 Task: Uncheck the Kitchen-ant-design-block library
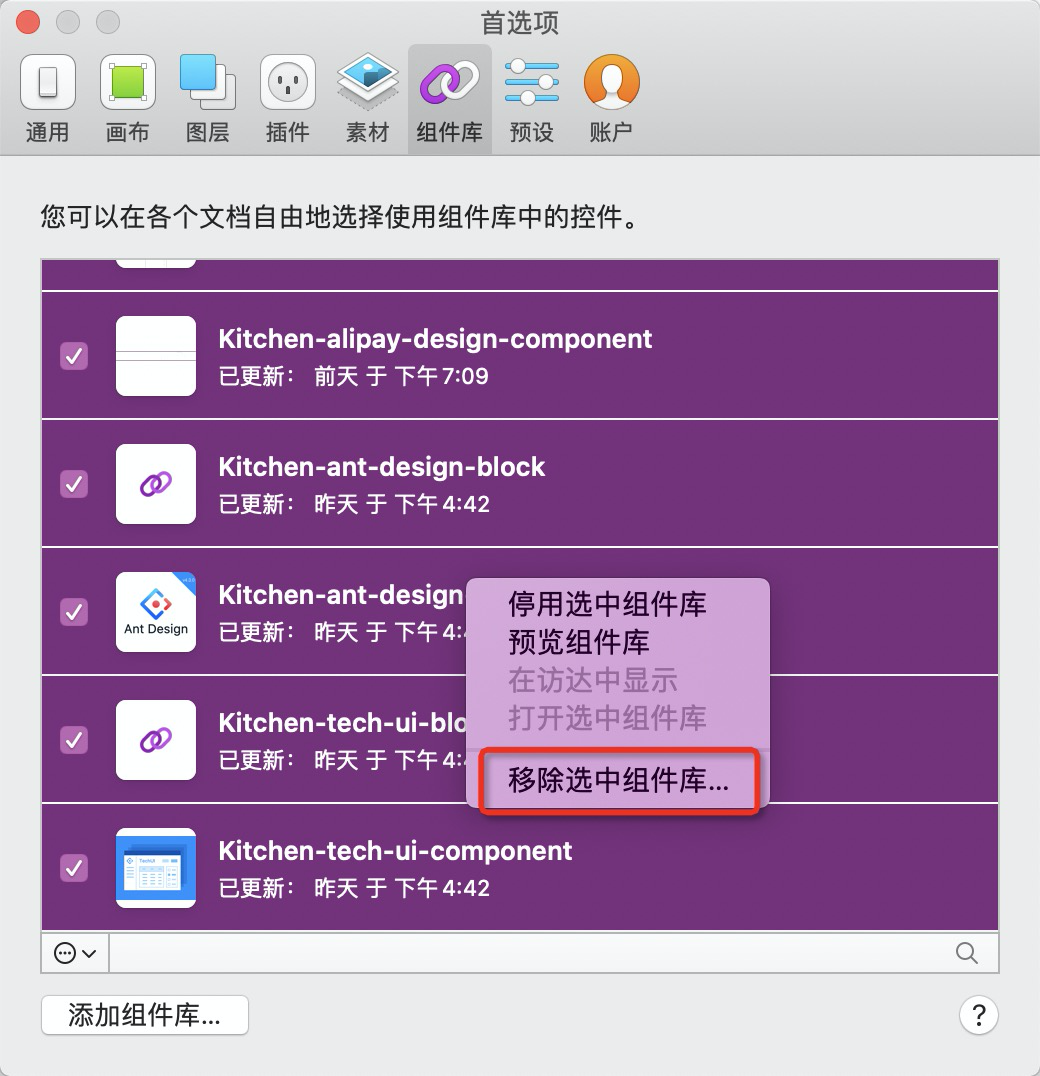[x=74, y=484]
